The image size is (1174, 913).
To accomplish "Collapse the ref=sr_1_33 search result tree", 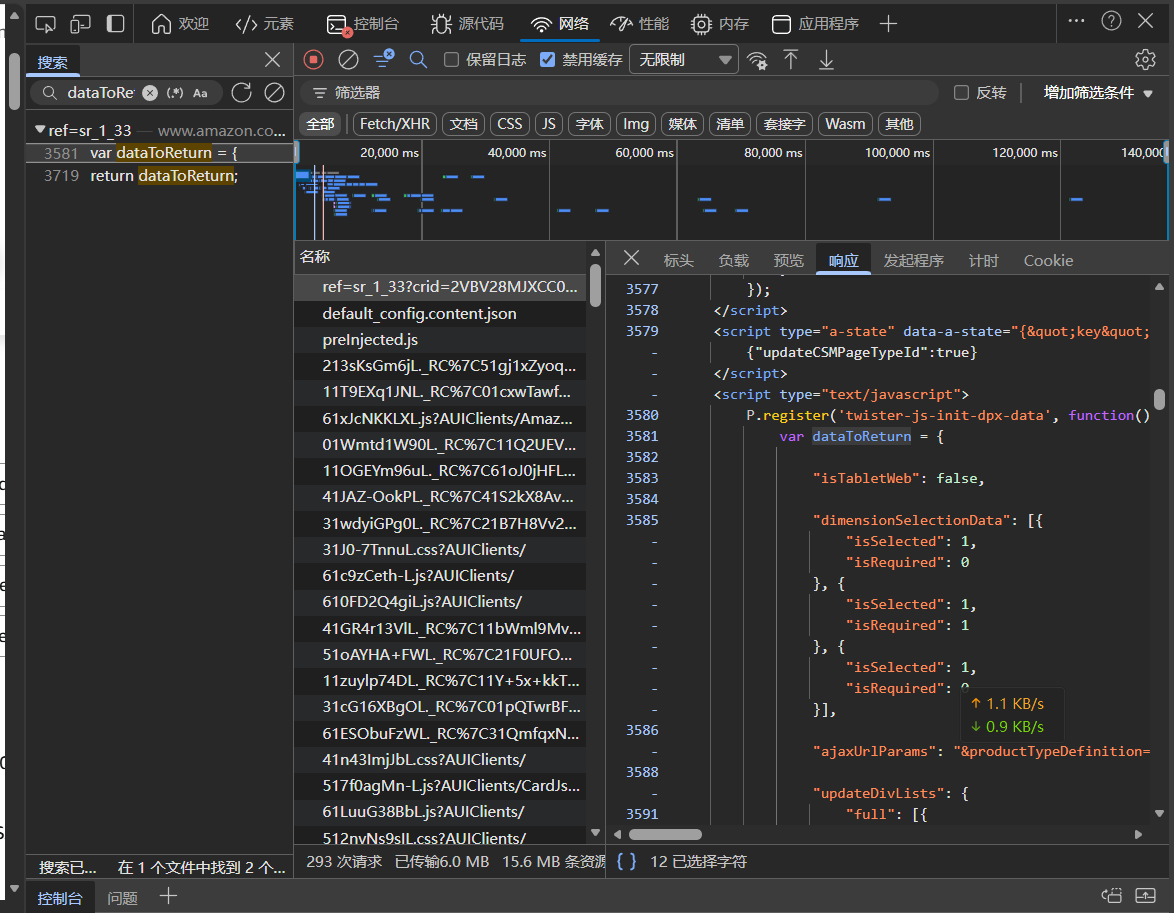I will (x=39, y=130).
